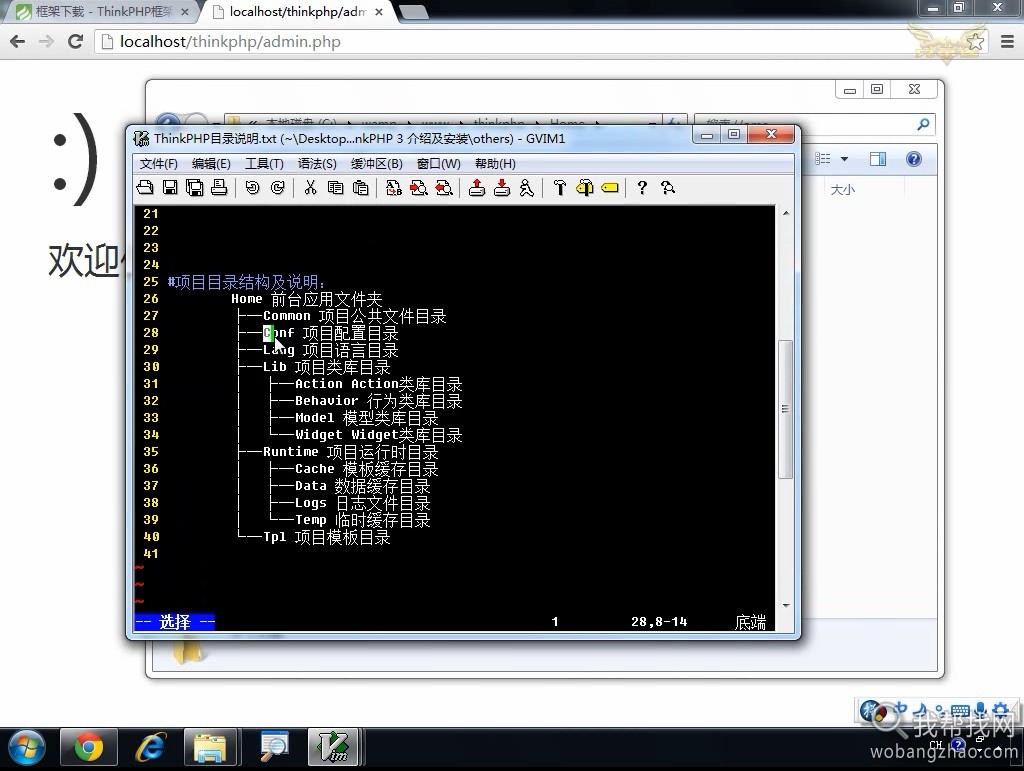
Task: Click the Undo icon in GVim toolbar
Action: [252, 188]
